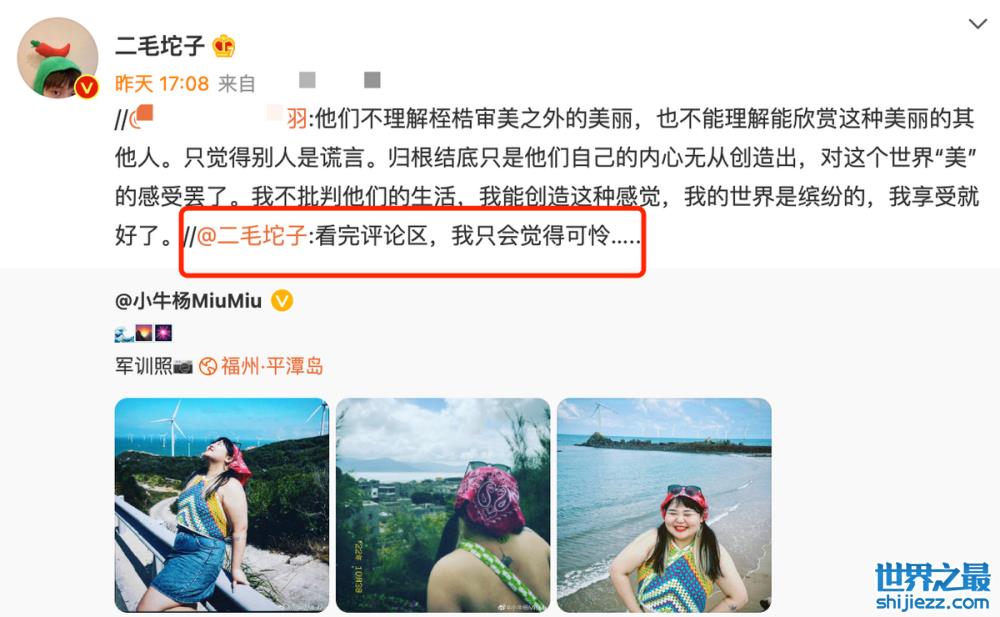Click the 昨天 17:08 timestamp
Image resolution: width=1000 pixels, height=617 pixels.
point(162,83)
